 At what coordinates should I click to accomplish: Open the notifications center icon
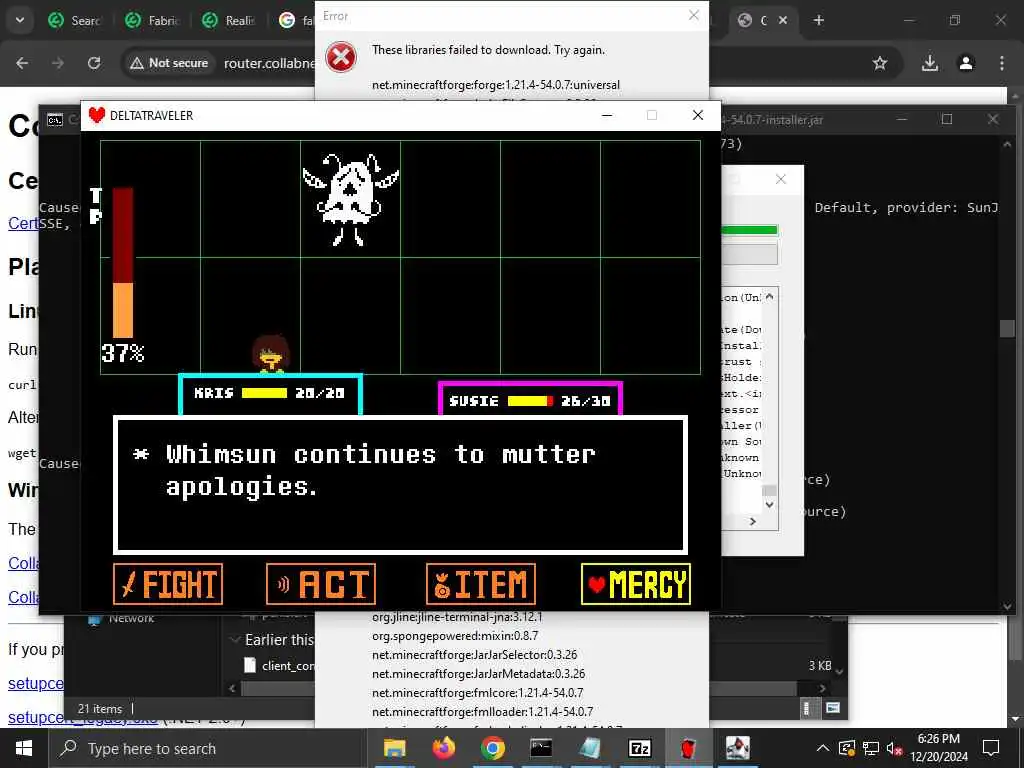991,748
